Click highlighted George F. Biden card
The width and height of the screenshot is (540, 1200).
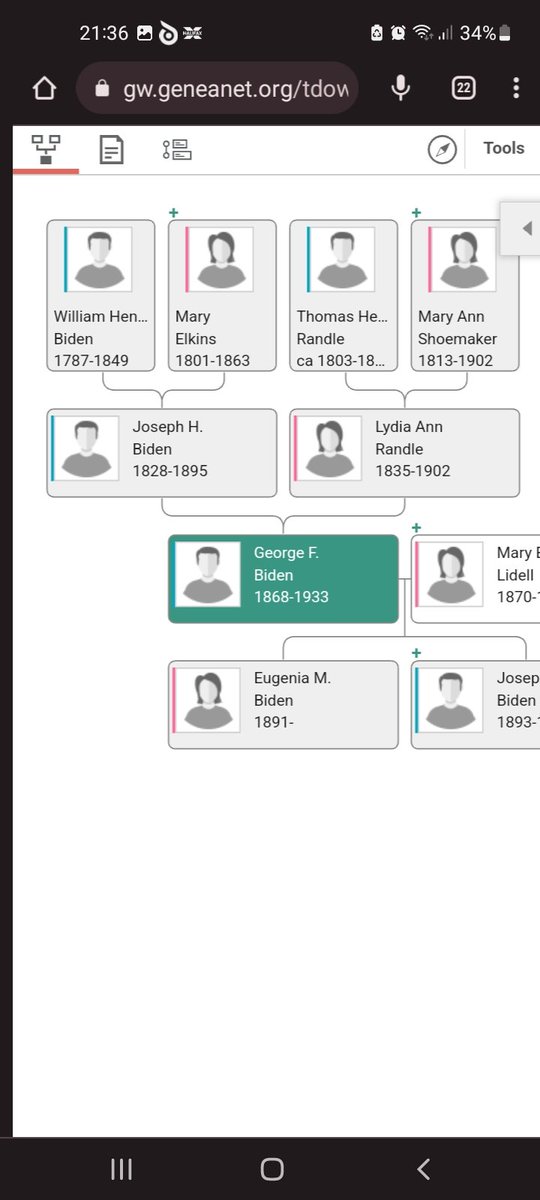coord(283,579)
